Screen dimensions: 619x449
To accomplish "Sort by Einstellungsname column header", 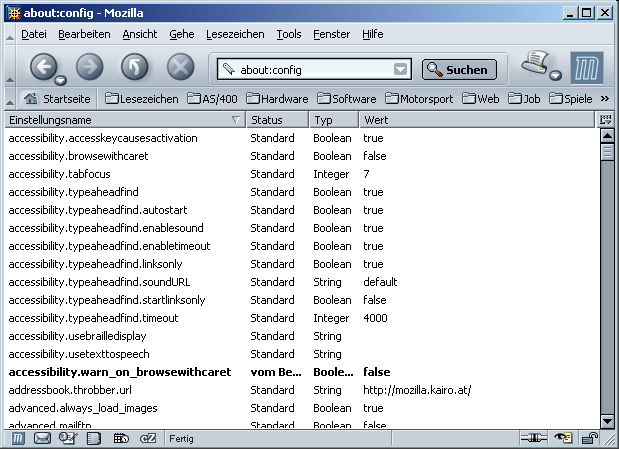I will click(x=125, y=120).
